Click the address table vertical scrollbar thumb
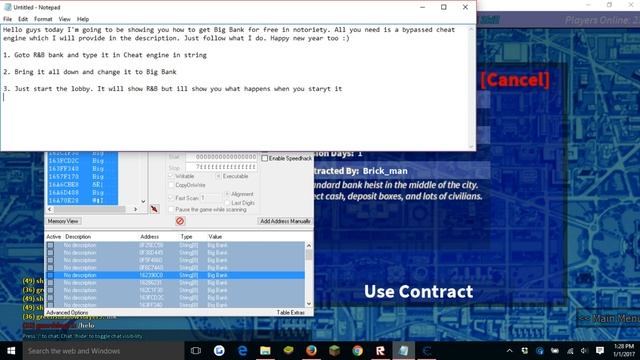Screen dimensions: 640x360 pos(309,255)
